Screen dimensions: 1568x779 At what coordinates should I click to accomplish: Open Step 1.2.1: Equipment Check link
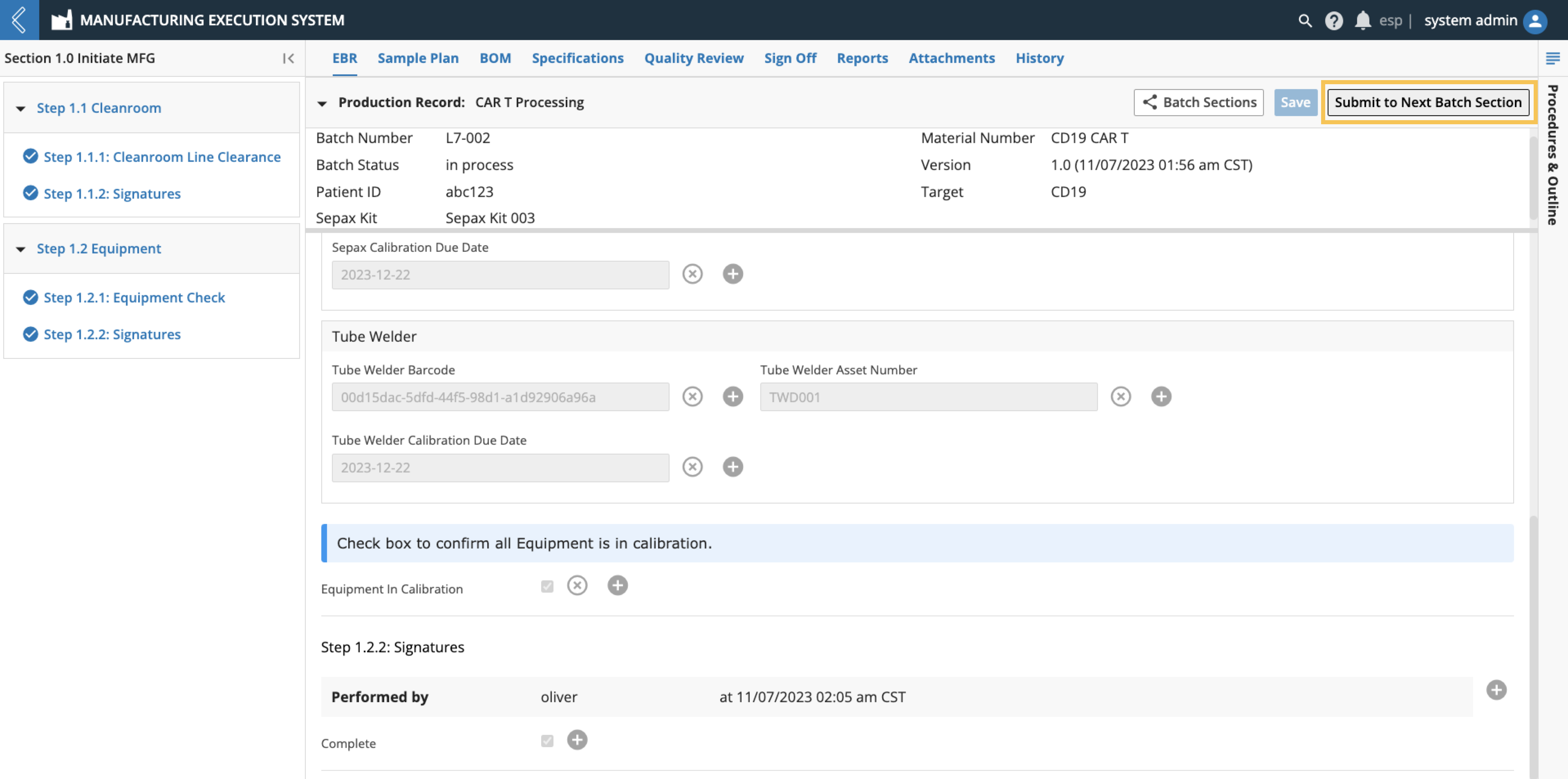(134, 298)
